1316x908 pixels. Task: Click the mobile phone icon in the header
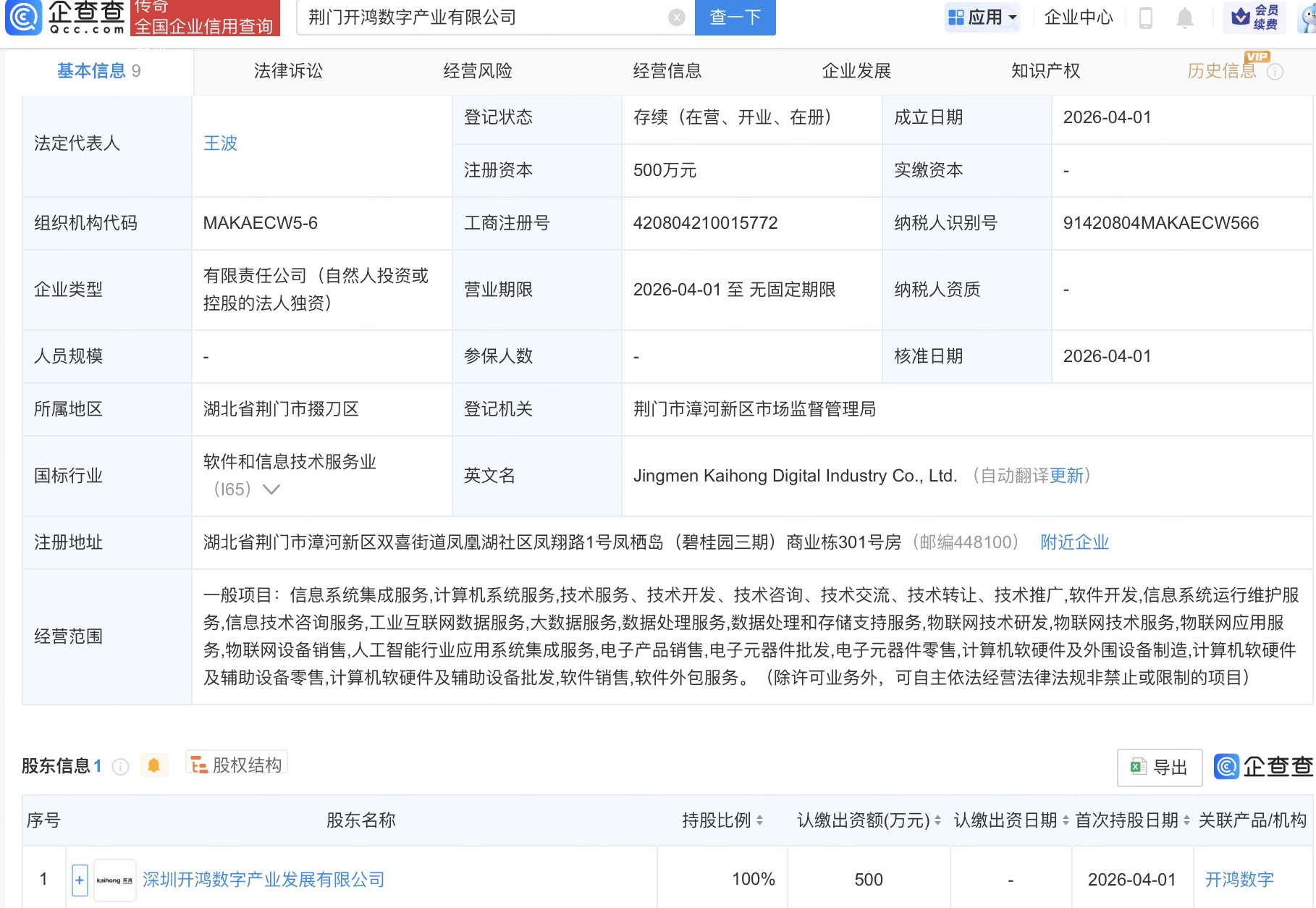pos(1146,18)
